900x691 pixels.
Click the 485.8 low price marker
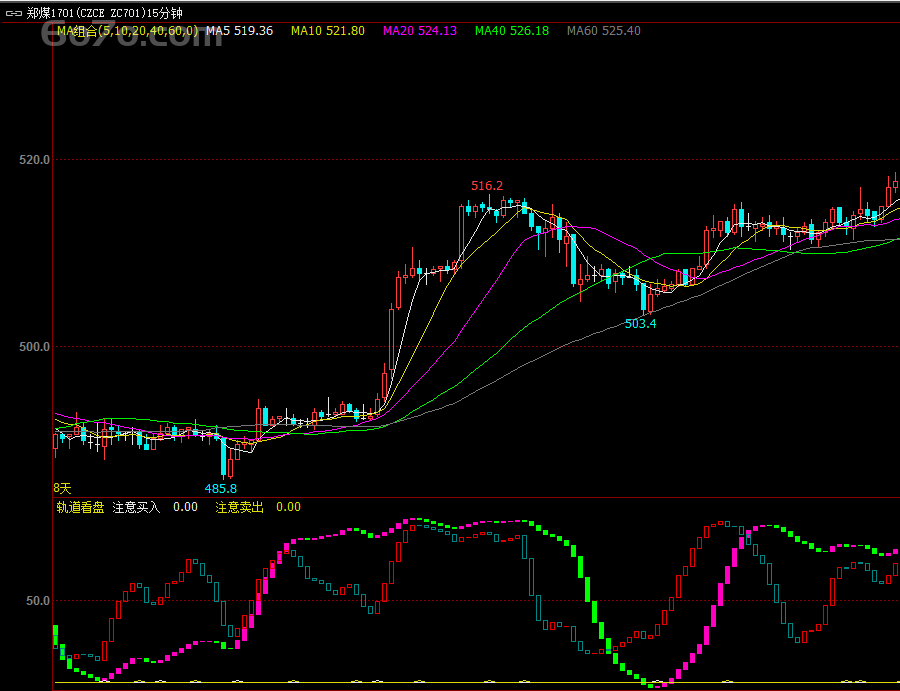pos(220,488)
